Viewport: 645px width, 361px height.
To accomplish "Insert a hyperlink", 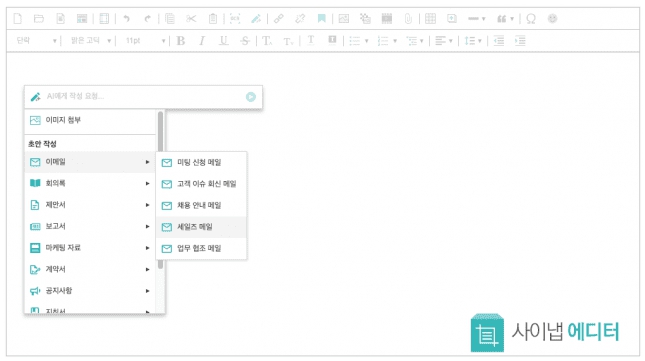I will point(279,19).
